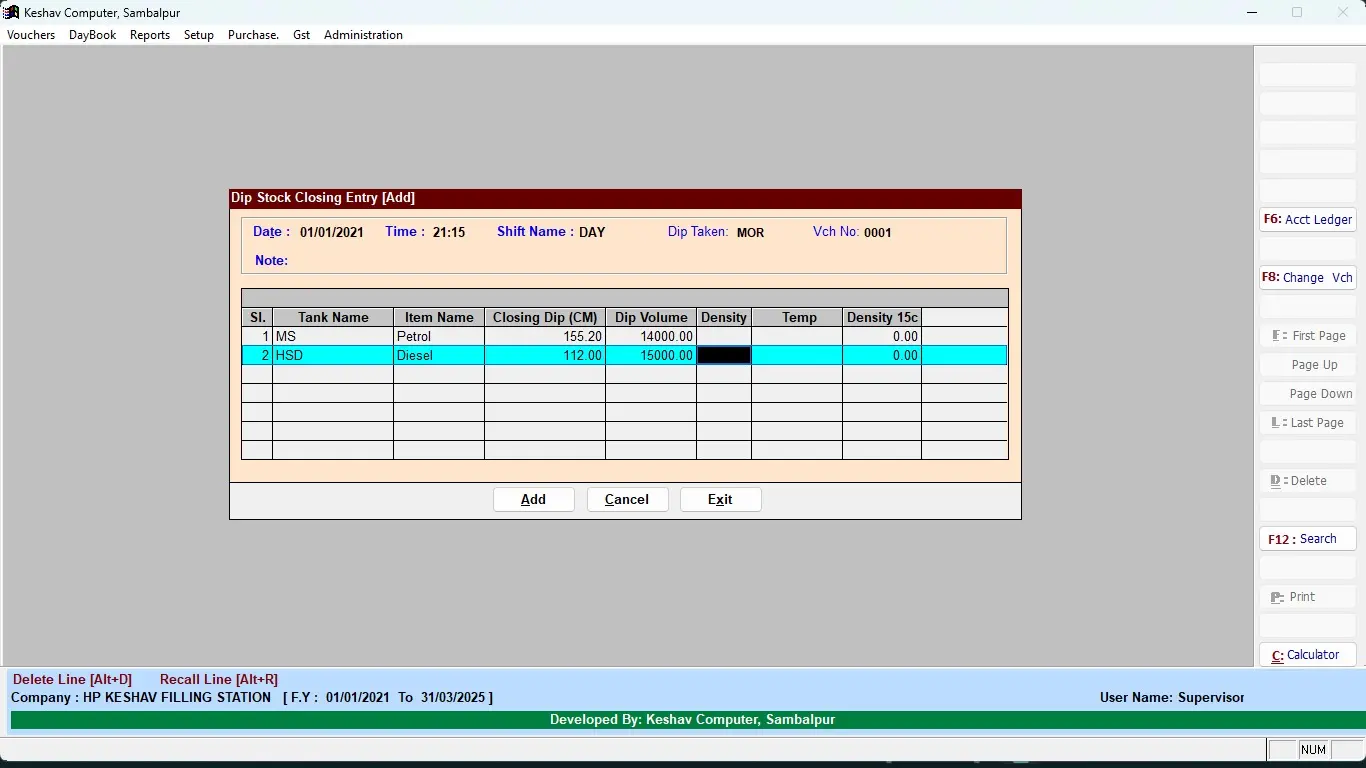This screenshot has height=768, width=1366.
Task: Click the app icon in the title bar
Action: click(12, 12)
